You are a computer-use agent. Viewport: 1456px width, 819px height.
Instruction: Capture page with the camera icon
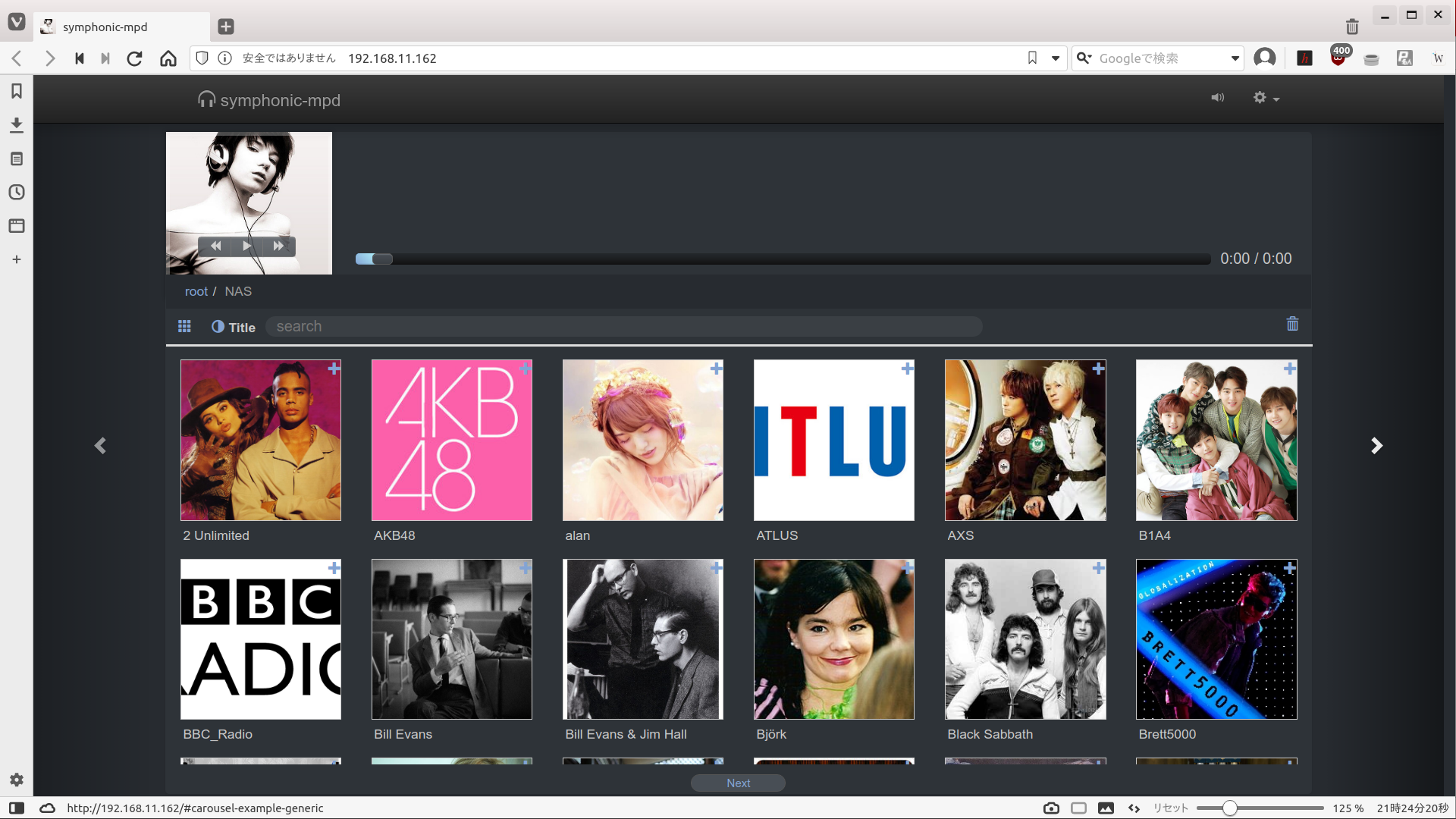tap(1051, 808)
